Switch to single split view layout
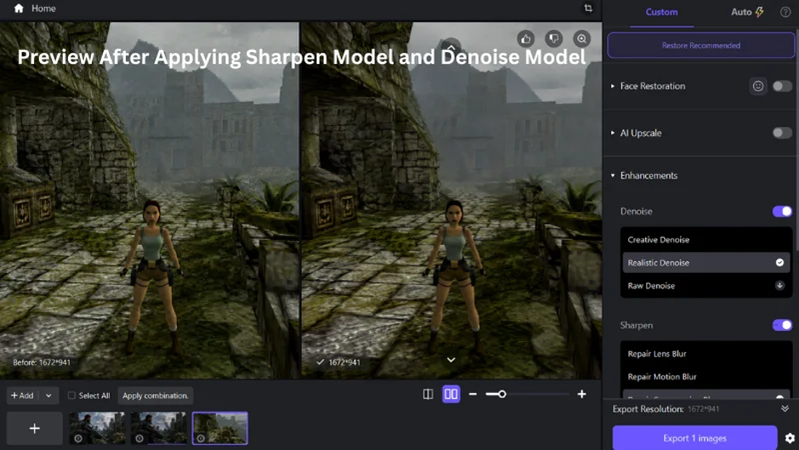Viewport: 799px width, 450px height. pyautogui.click(x=428, y=394)
